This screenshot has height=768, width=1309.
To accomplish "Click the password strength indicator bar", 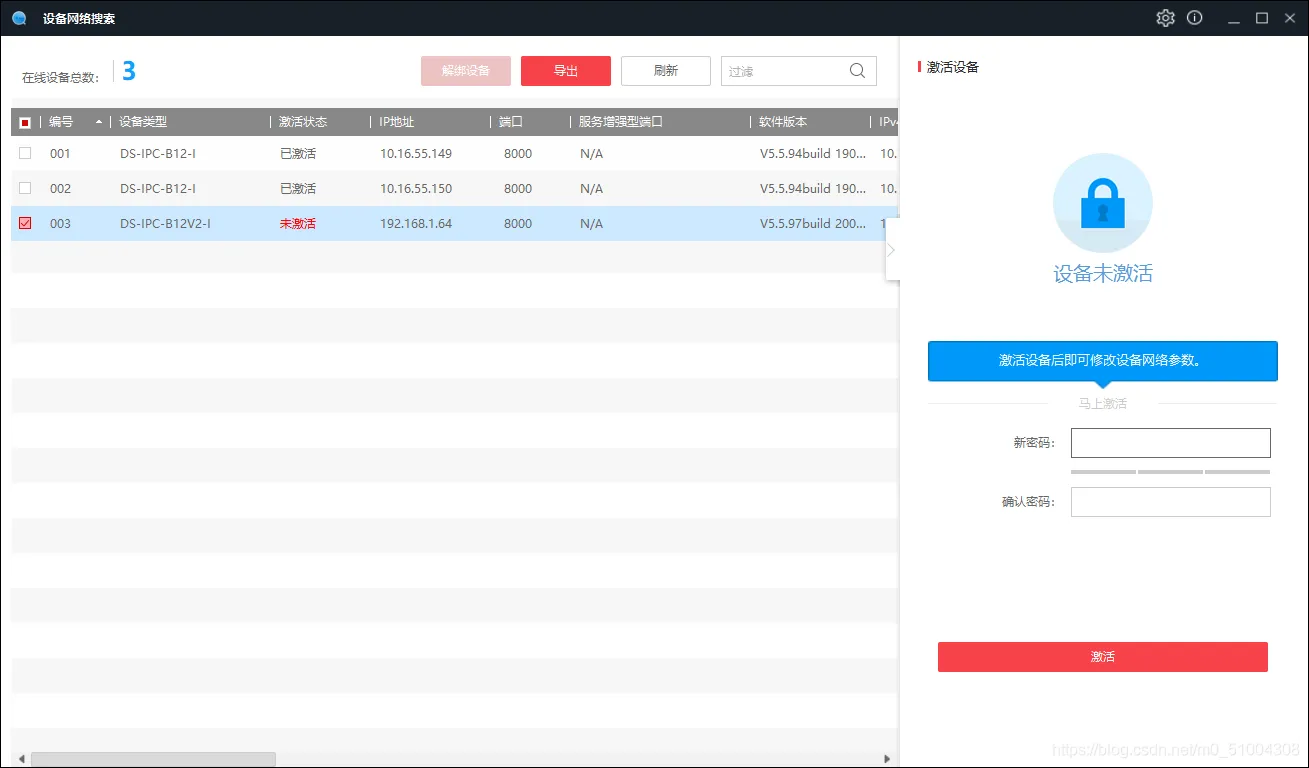I will (x=1170, y=471).
